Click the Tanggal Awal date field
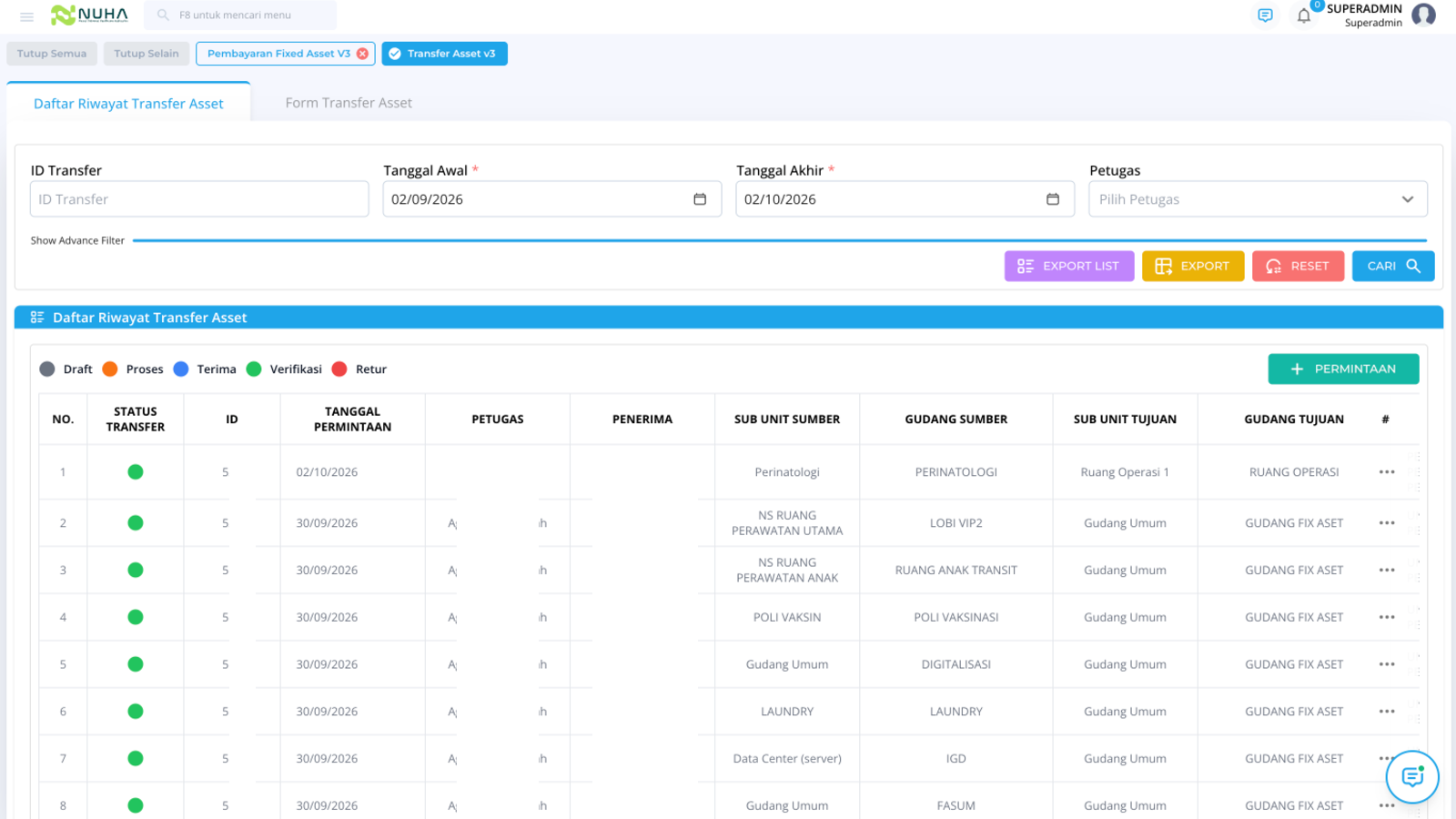1456x819 pixels. (552, 199)
